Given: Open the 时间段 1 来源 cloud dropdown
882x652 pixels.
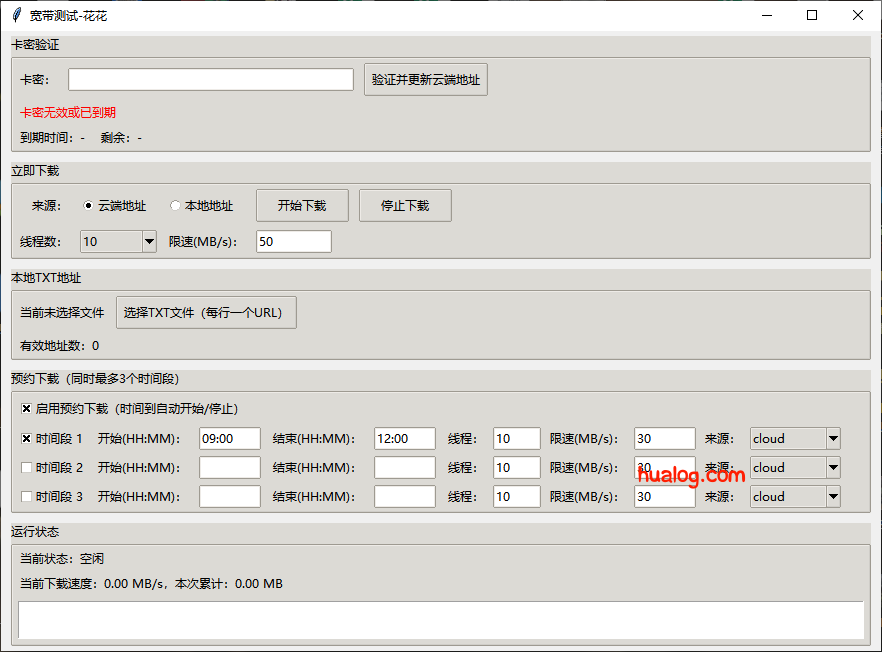Looking at the screenshot, I should (x=833, y=437).
